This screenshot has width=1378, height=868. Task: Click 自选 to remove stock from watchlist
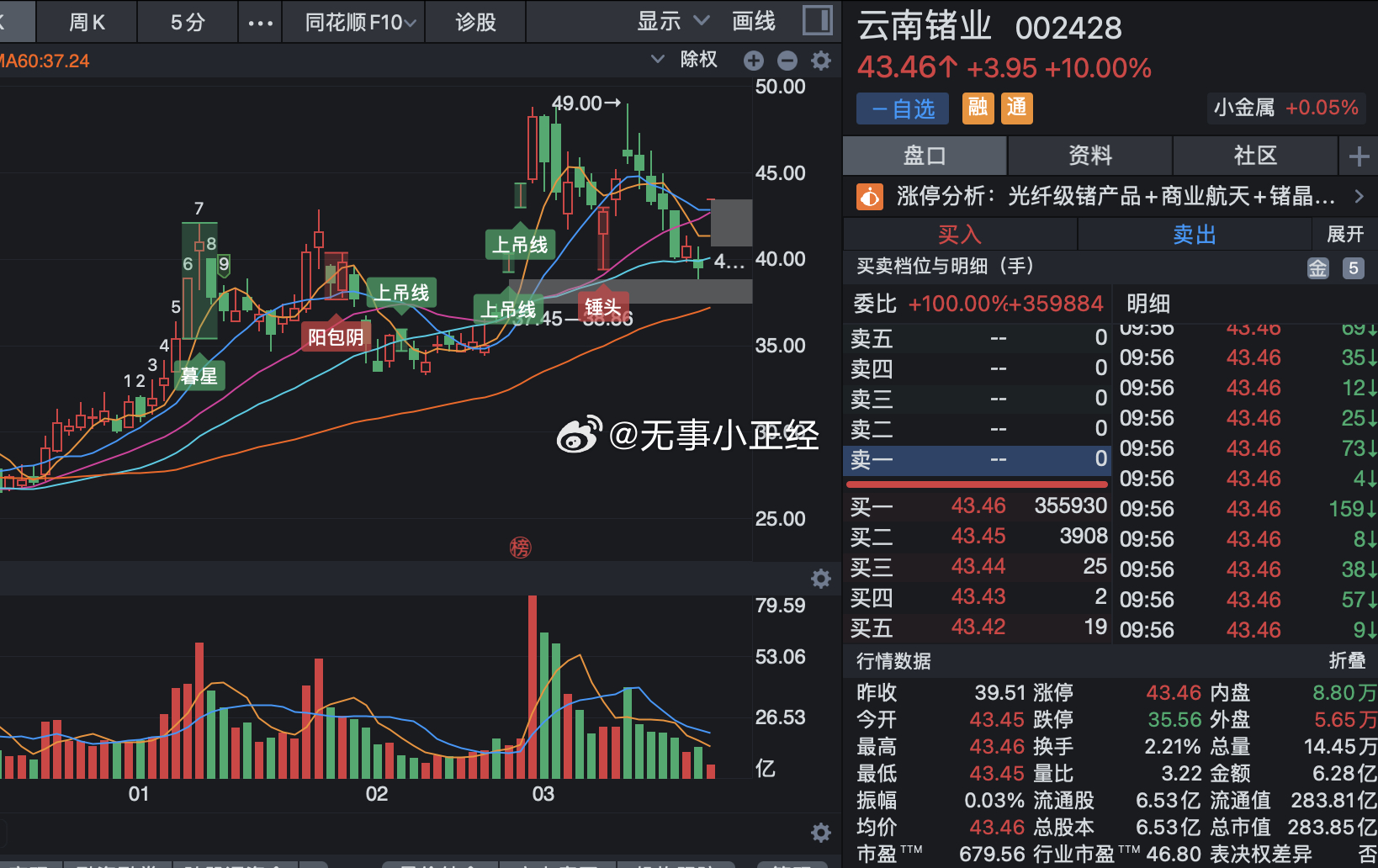point(901,108)
